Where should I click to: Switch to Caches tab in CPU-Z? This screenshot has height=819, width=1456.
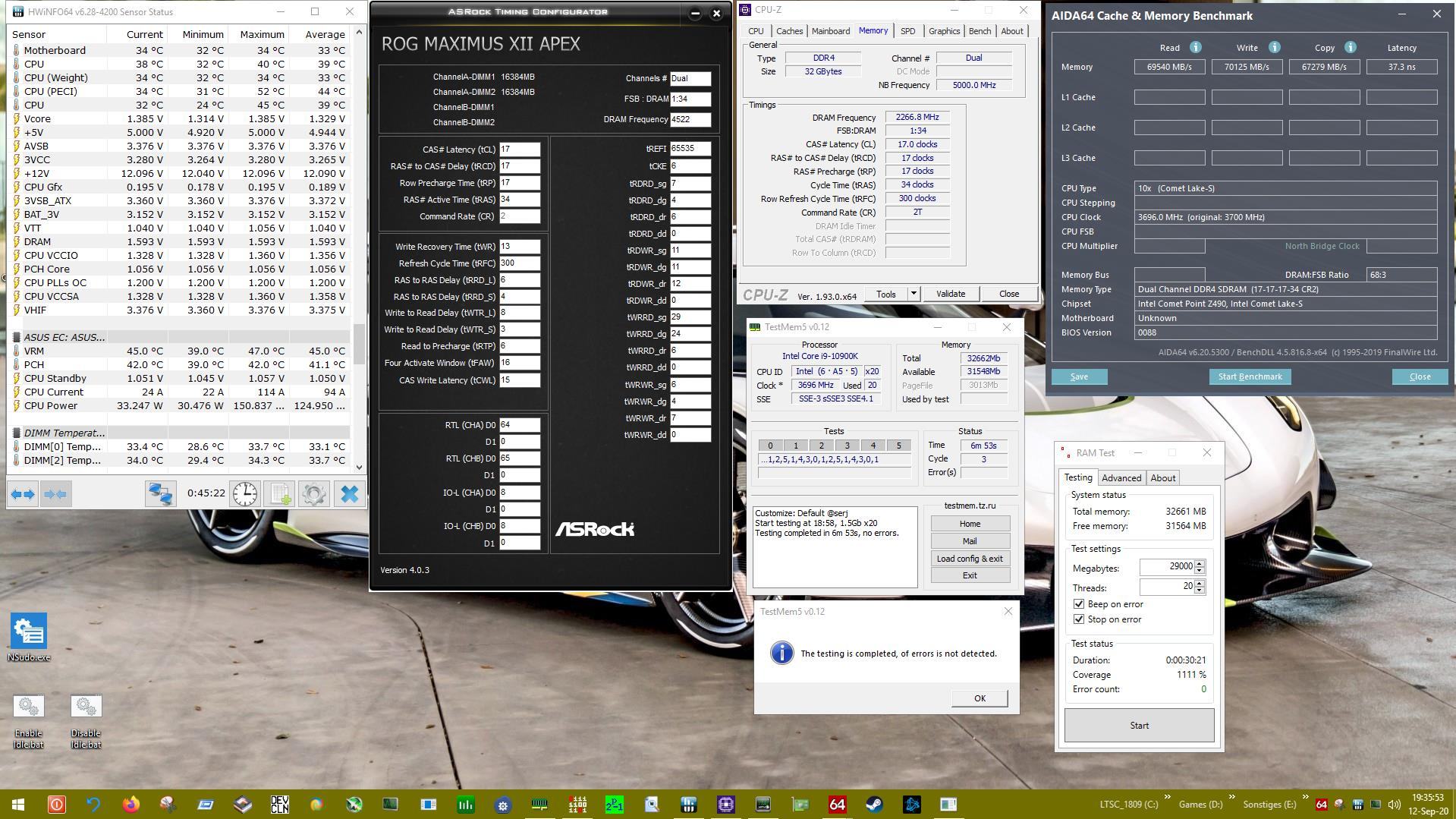[789, 31]
